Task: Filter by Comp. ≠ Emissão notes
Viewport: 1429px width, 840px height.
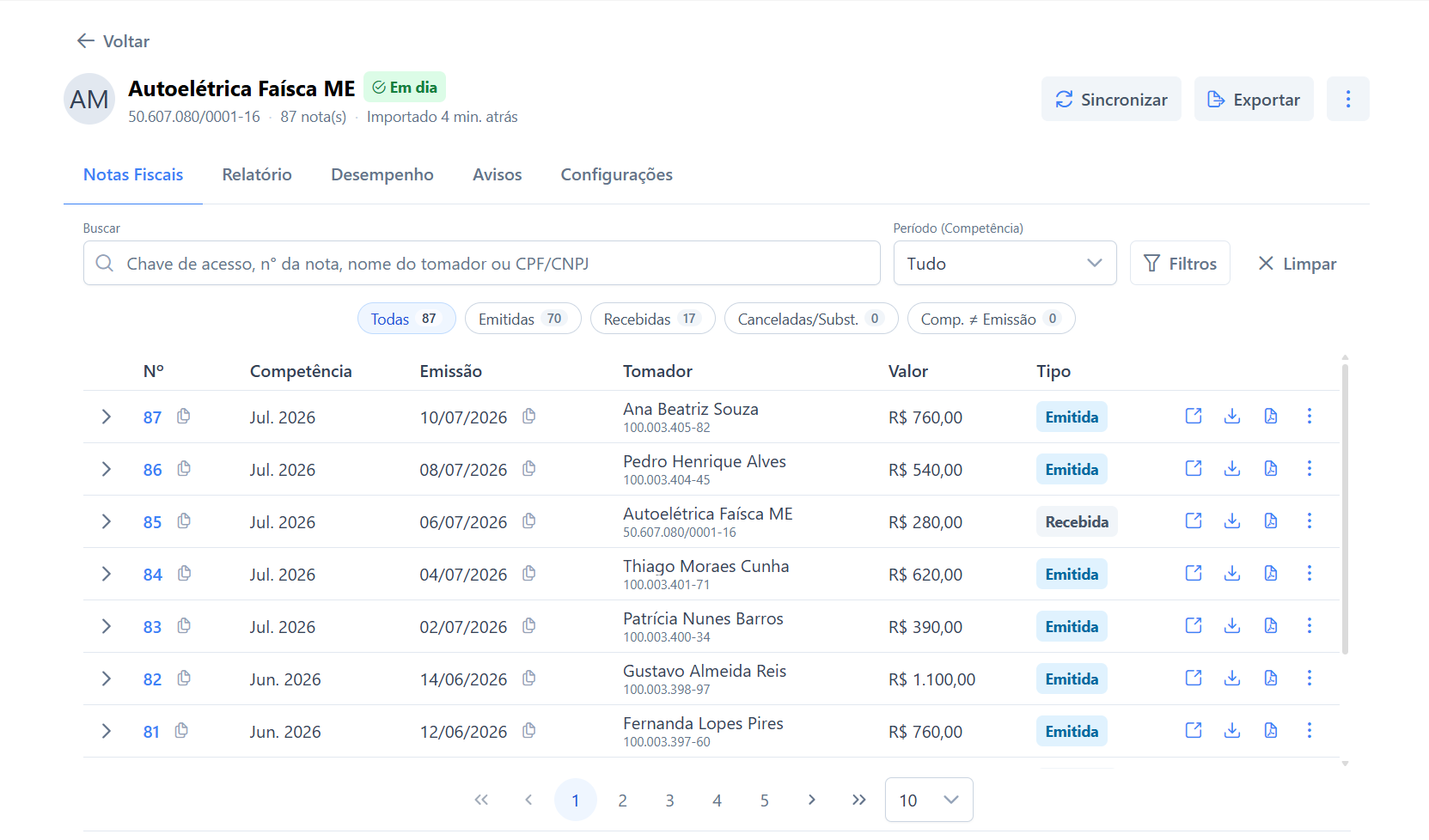Action: click(x=991, y=319)
